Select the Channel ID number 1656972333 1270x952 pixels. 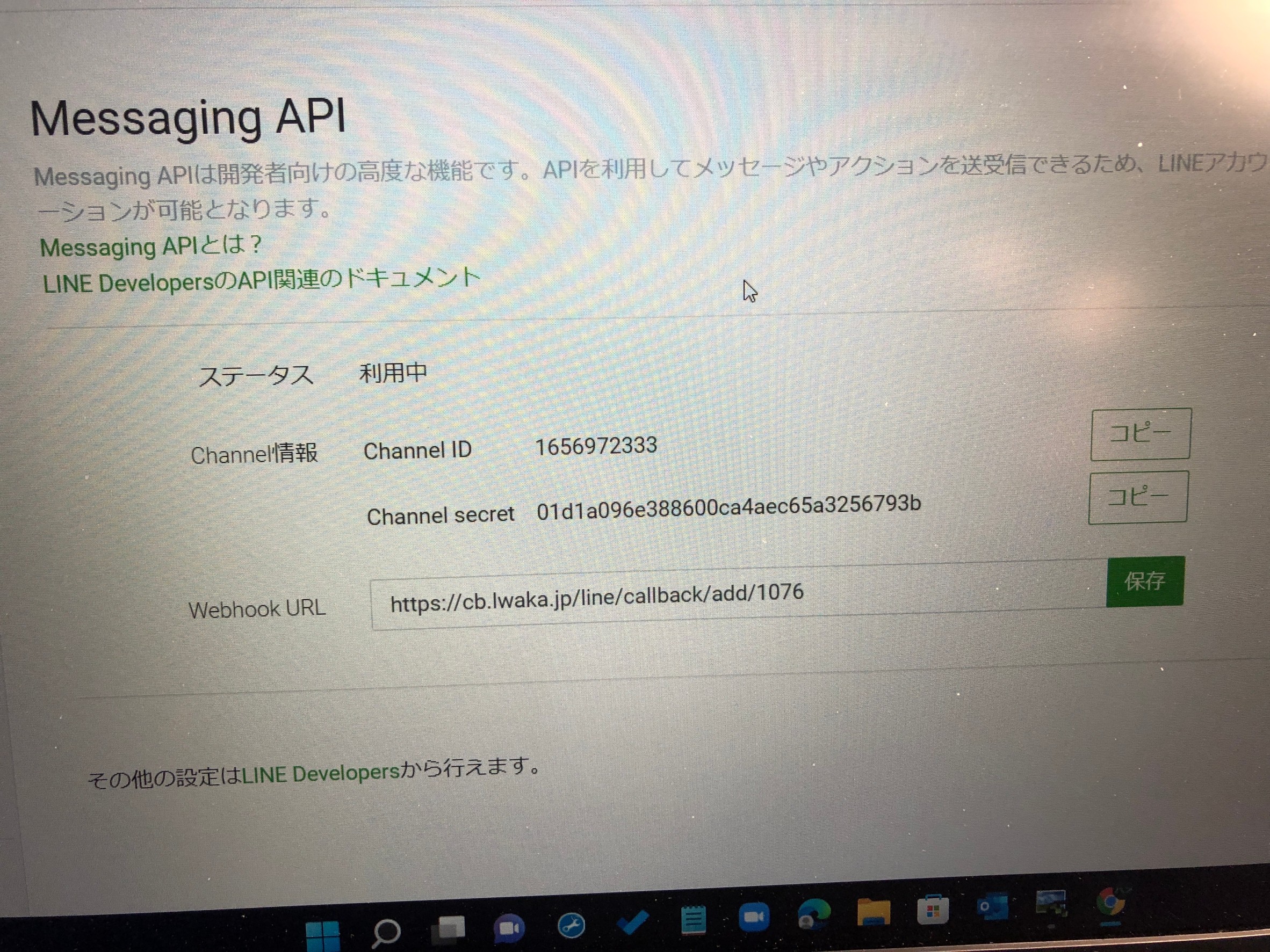point(596,446)
